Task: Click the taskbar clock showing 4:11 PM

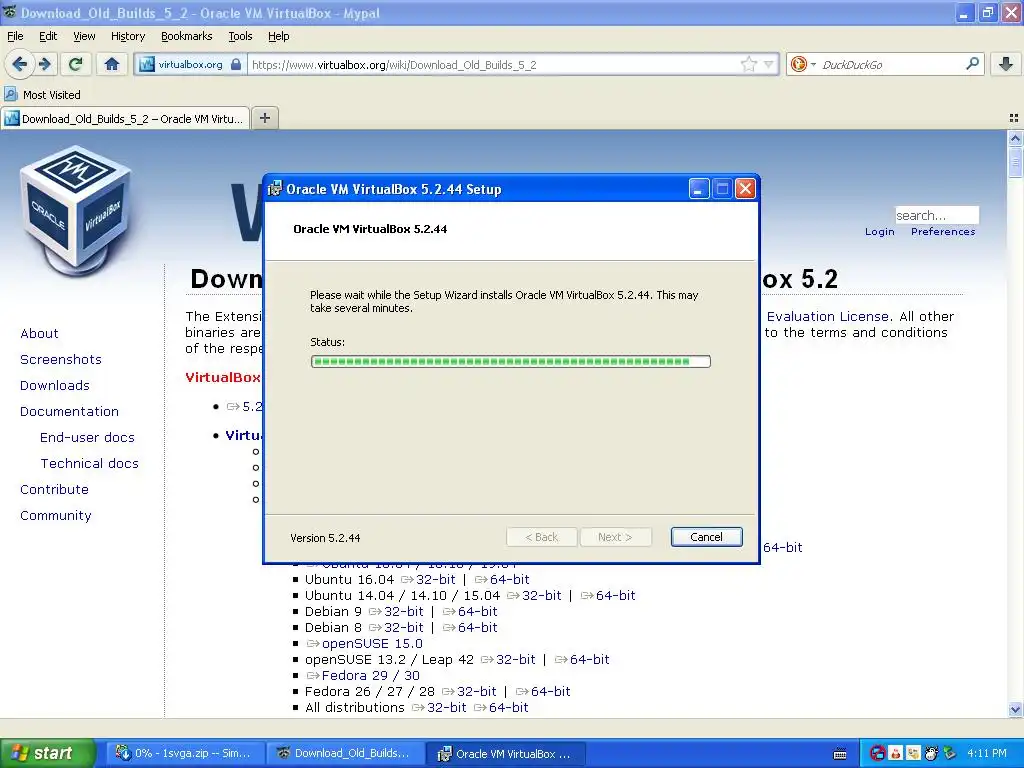Action: (x=986, y=753)
